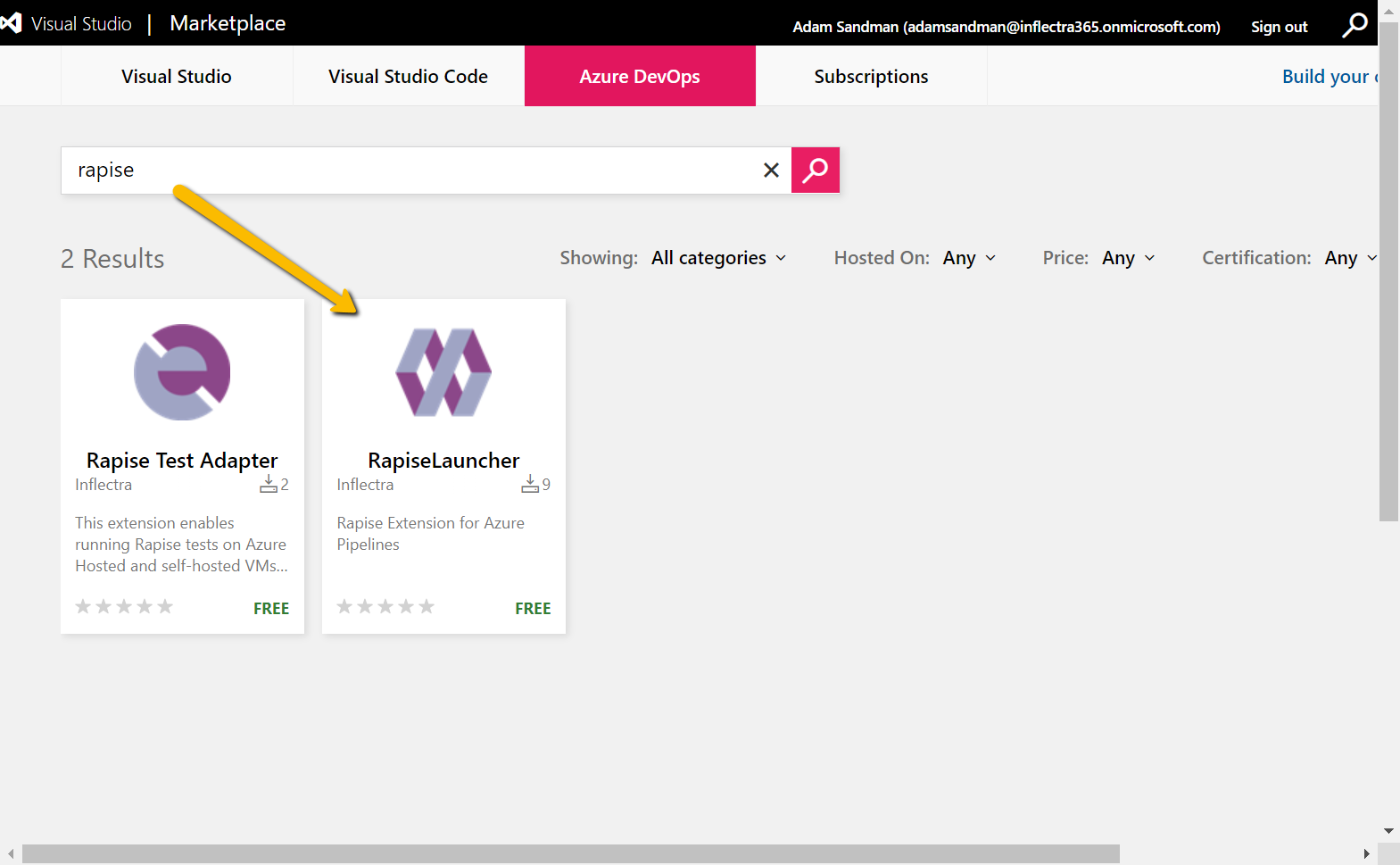Click star rating on RapiseLauncher card
Screen dimensions: 1400x865
coord(385,607)
